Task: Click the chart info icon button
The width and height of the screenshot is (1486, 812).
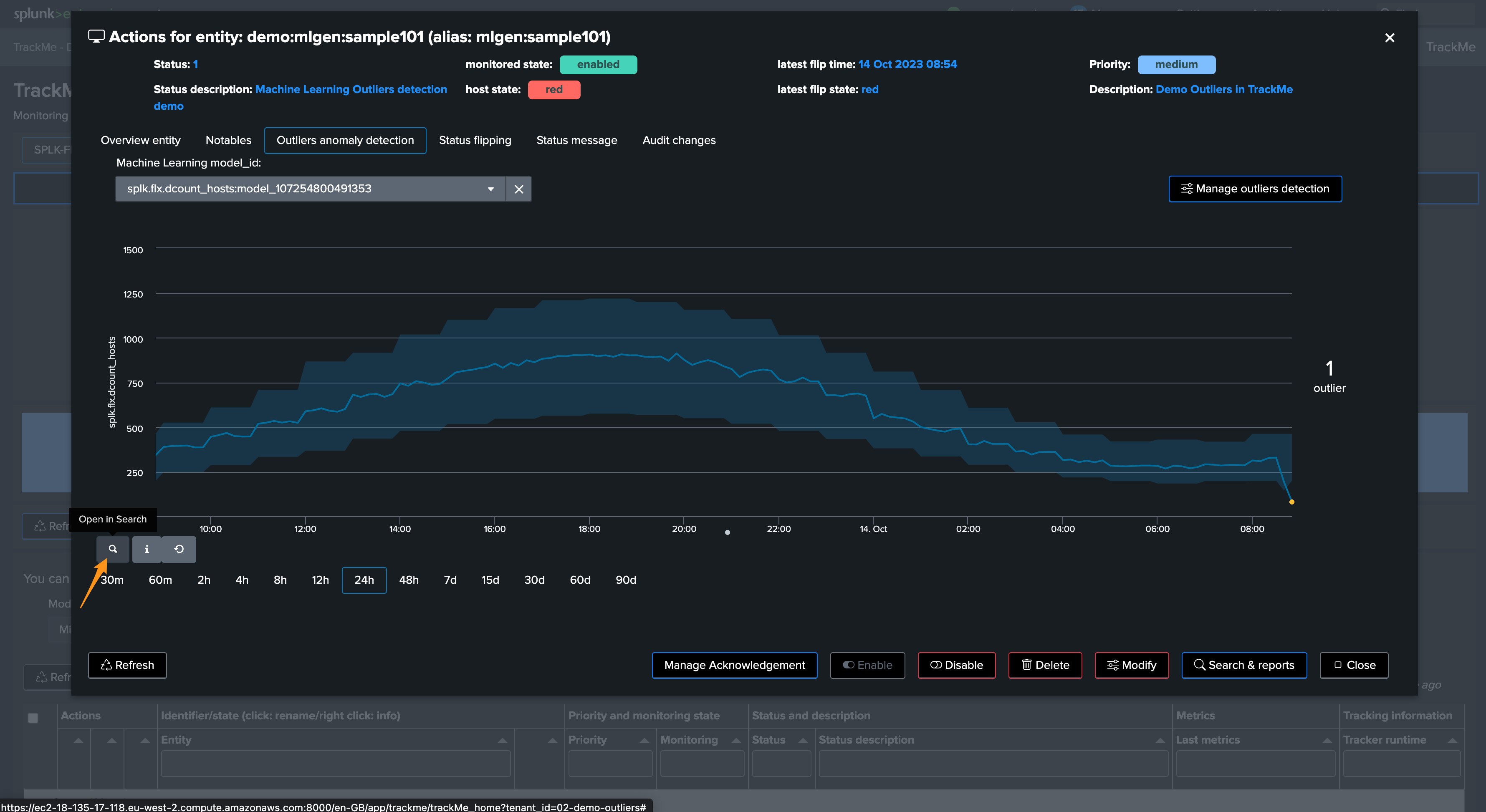Action: [147, 549]
